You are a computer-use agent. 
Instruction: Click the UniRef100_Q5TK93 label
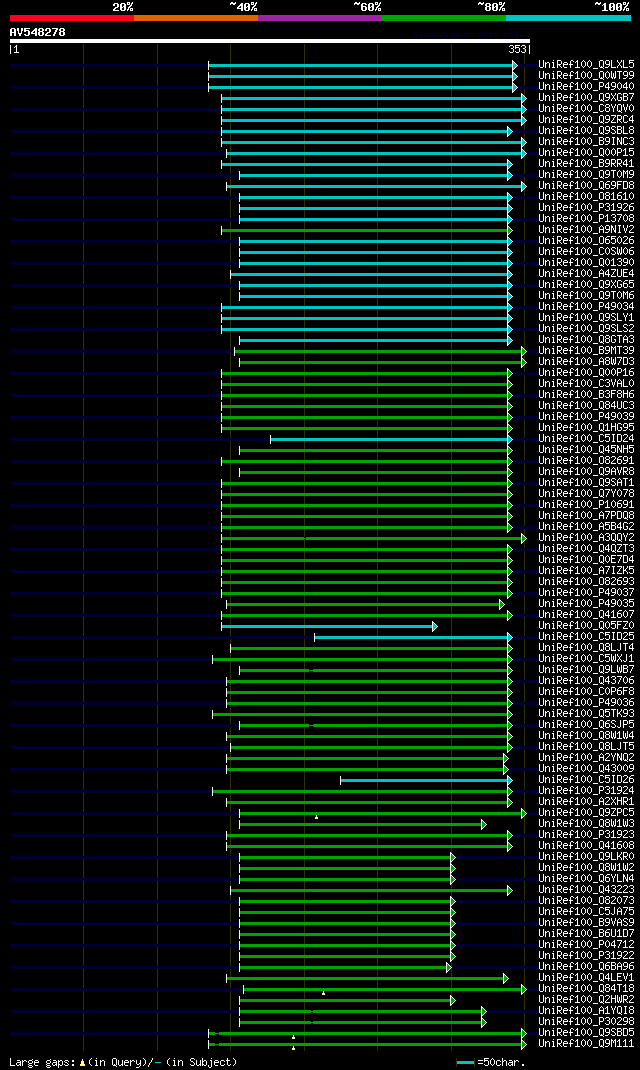point(586,713)
